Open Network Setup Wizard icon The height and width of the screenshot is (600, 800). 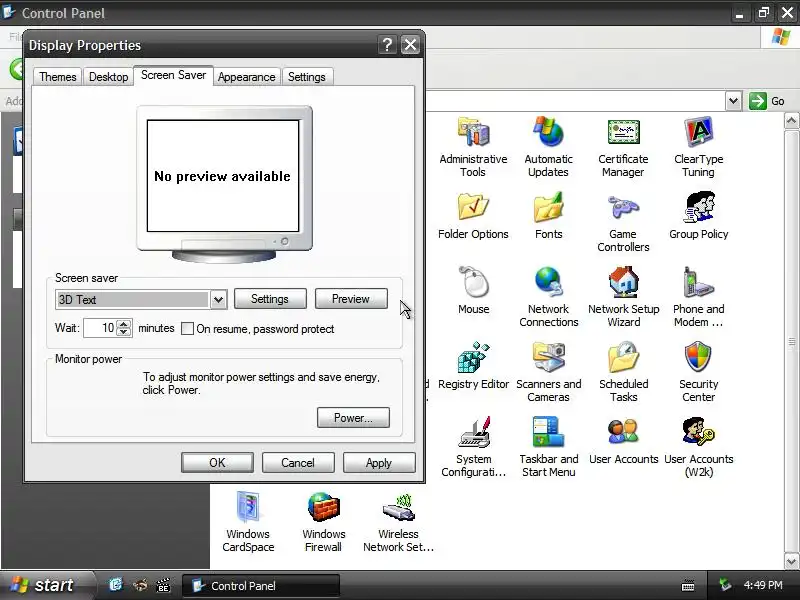point(623,282)
